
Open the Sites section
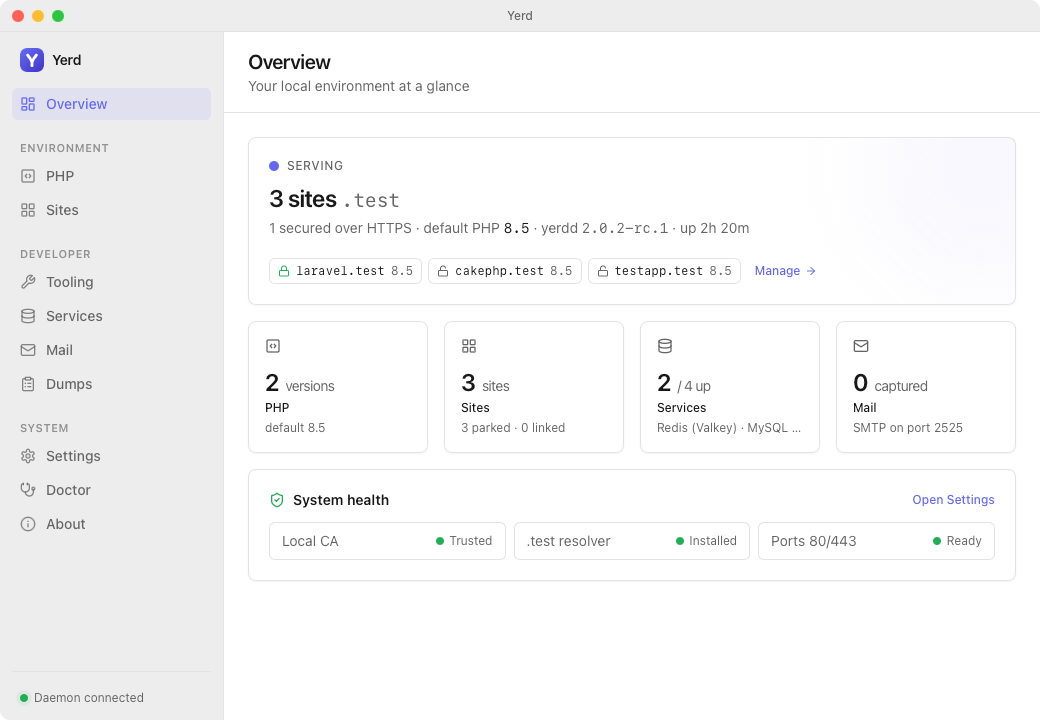pos(111,210)
